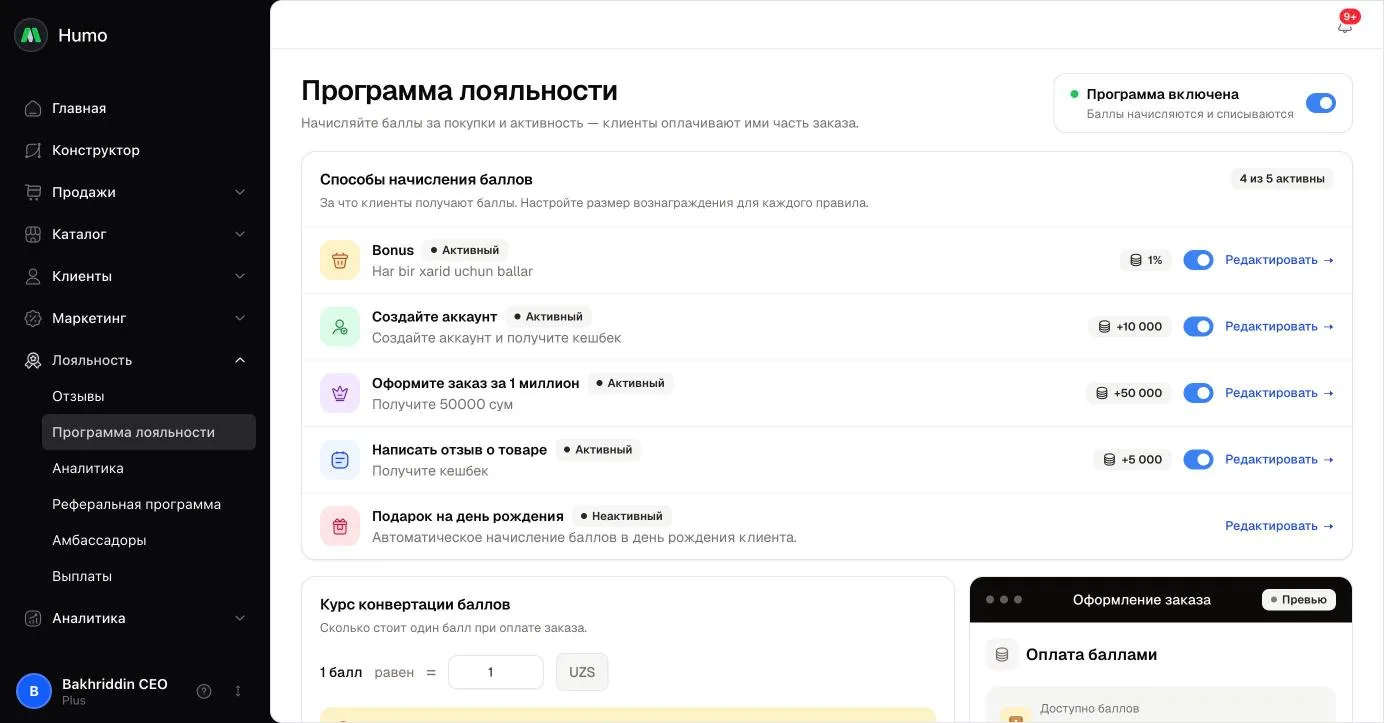Click the Аналитика chart icon in sidebar
Image resolution: width=1384 pixels, height=723 pixels.
pyautogui.click(x=33, y=618)
